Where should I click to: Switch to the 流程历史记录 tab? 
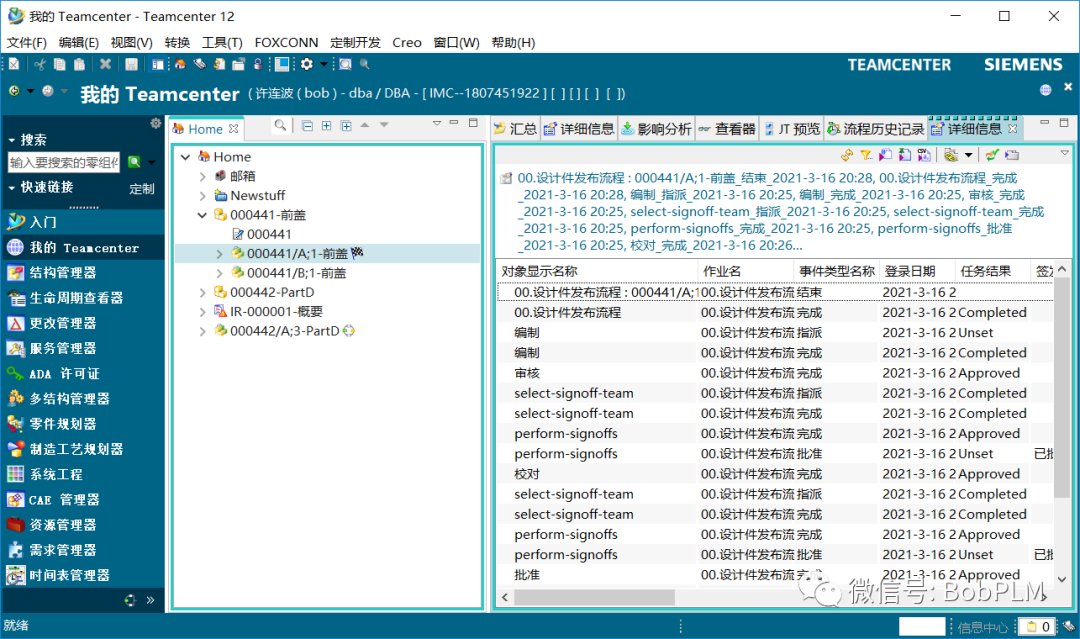tap(875, 129)
